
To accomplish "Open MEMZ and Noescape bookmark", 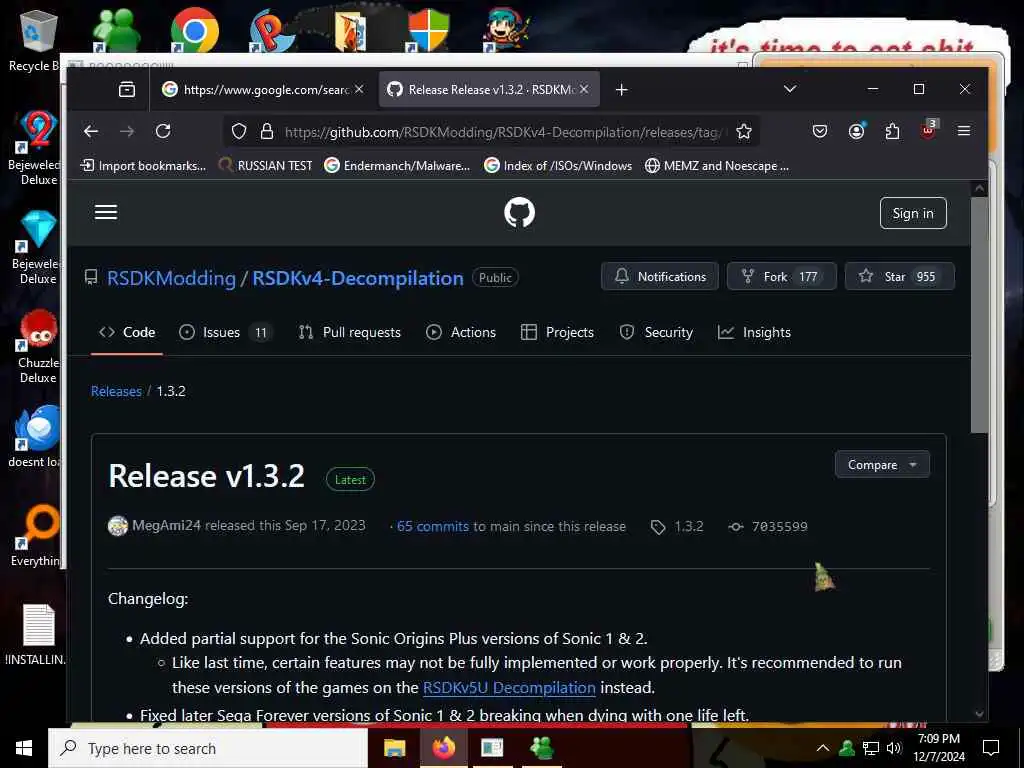I will (717, 166).
